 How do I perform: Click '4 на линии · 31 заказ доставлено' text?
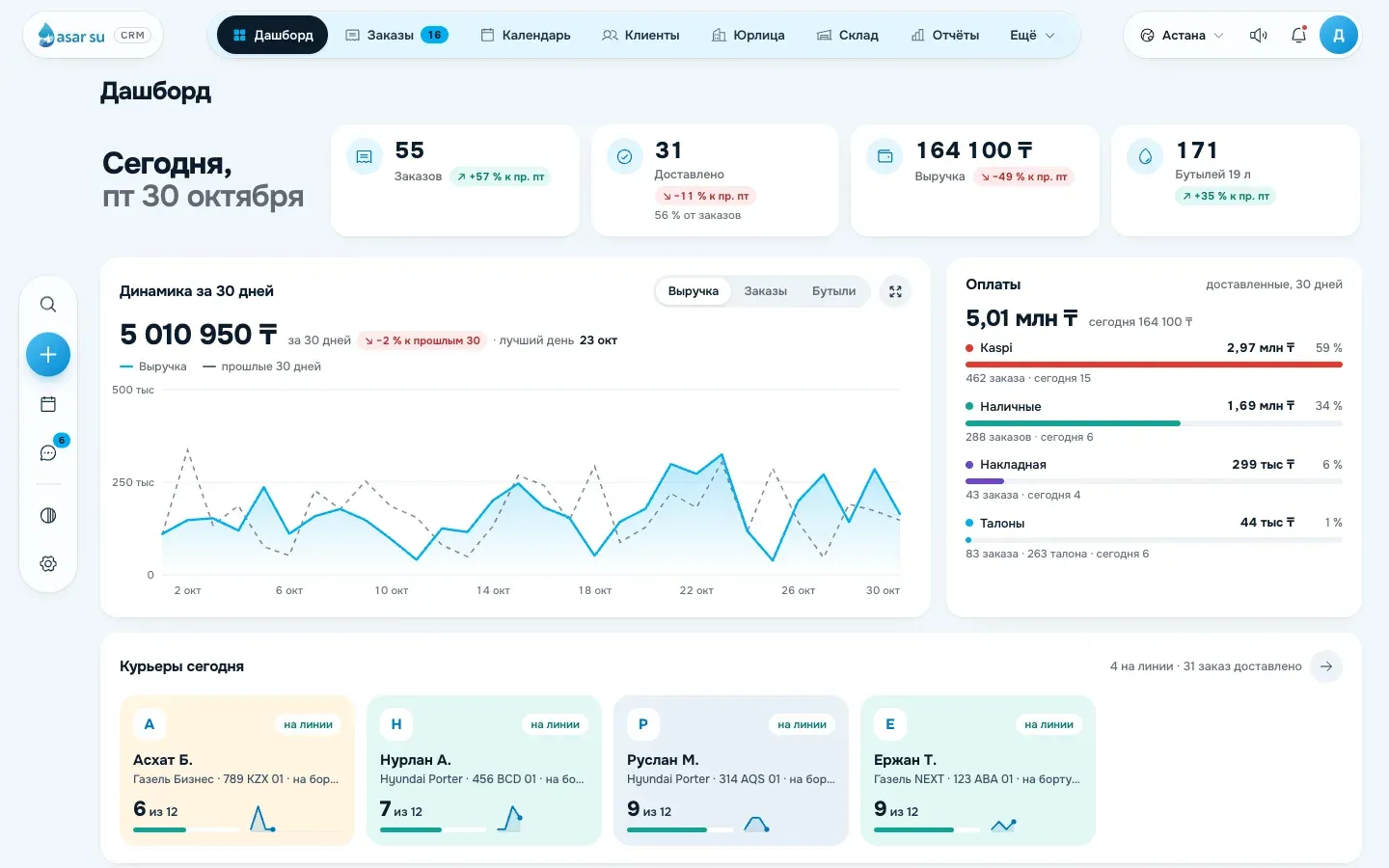1206,666
